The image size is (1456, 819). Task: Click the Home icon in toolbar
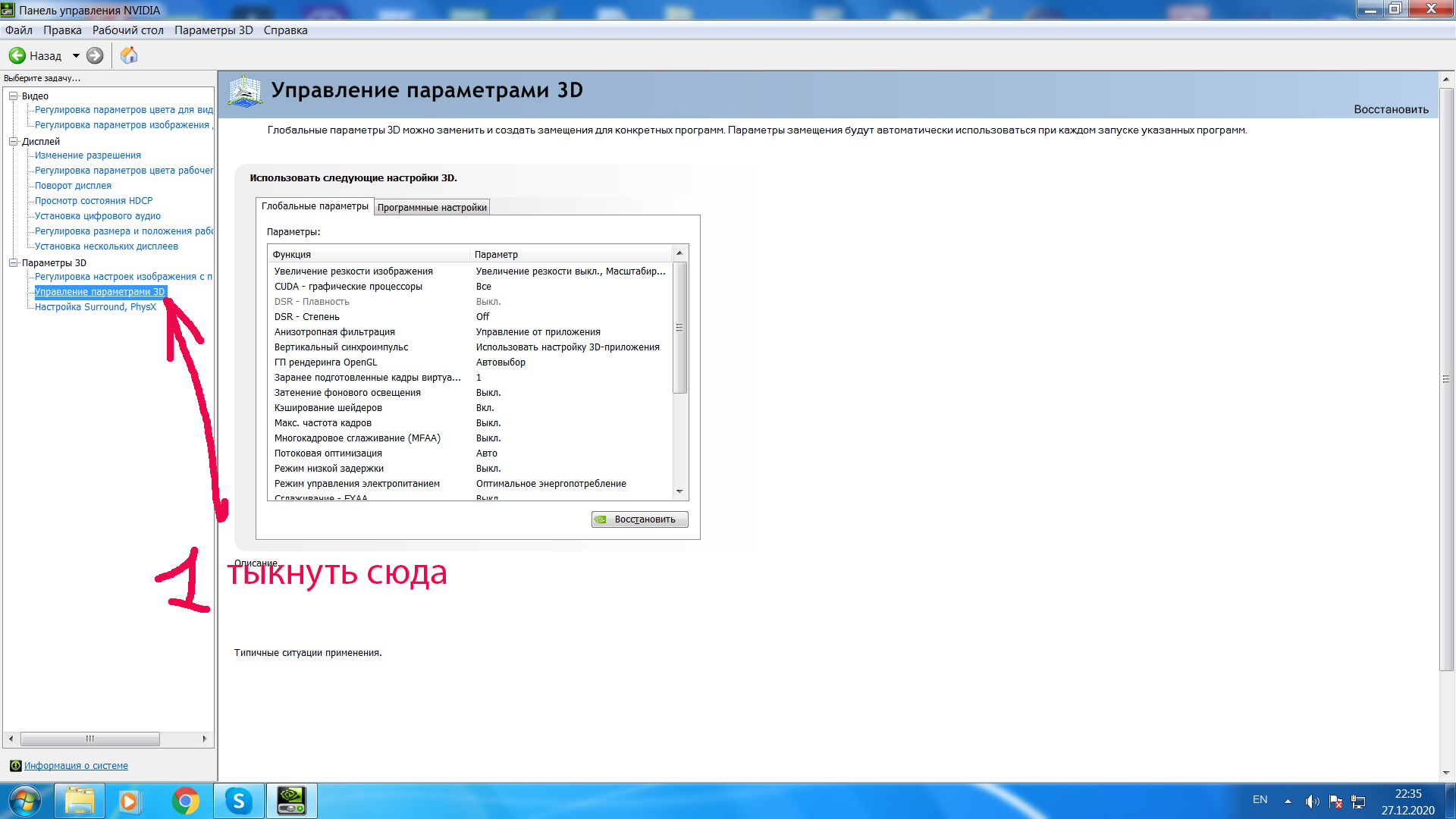point(129,55)
